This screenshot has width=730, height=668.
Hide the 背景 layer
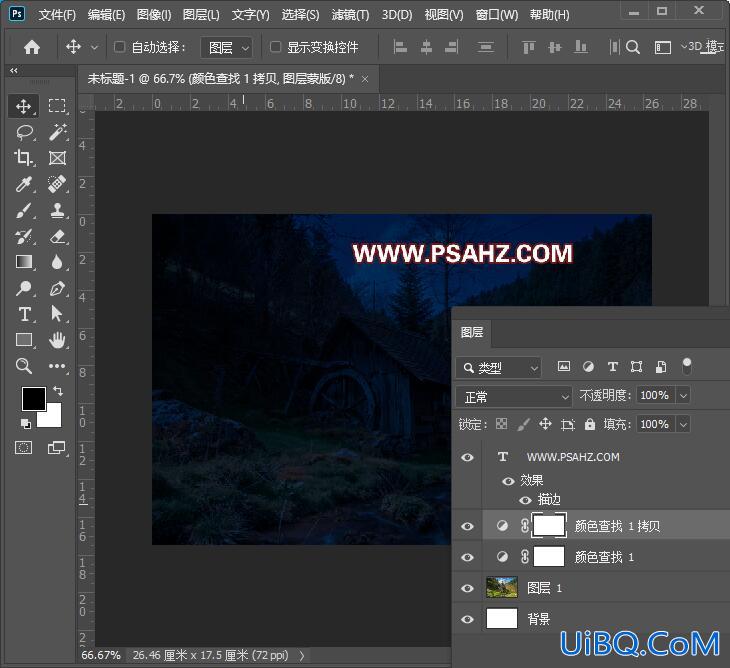[467, 619]
